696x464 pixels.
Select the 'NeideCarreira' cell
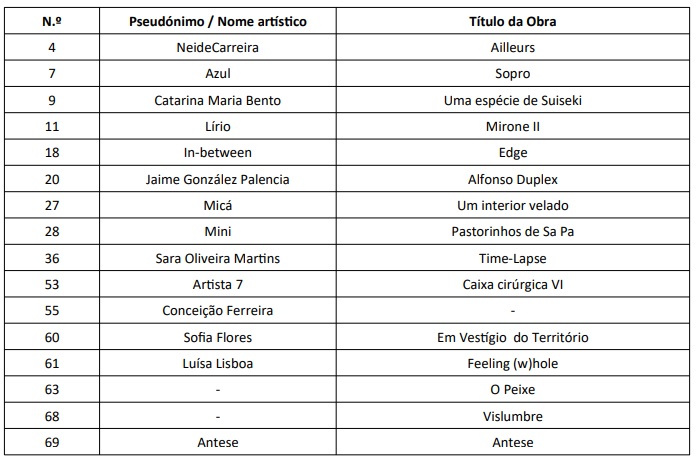point(217,47)
